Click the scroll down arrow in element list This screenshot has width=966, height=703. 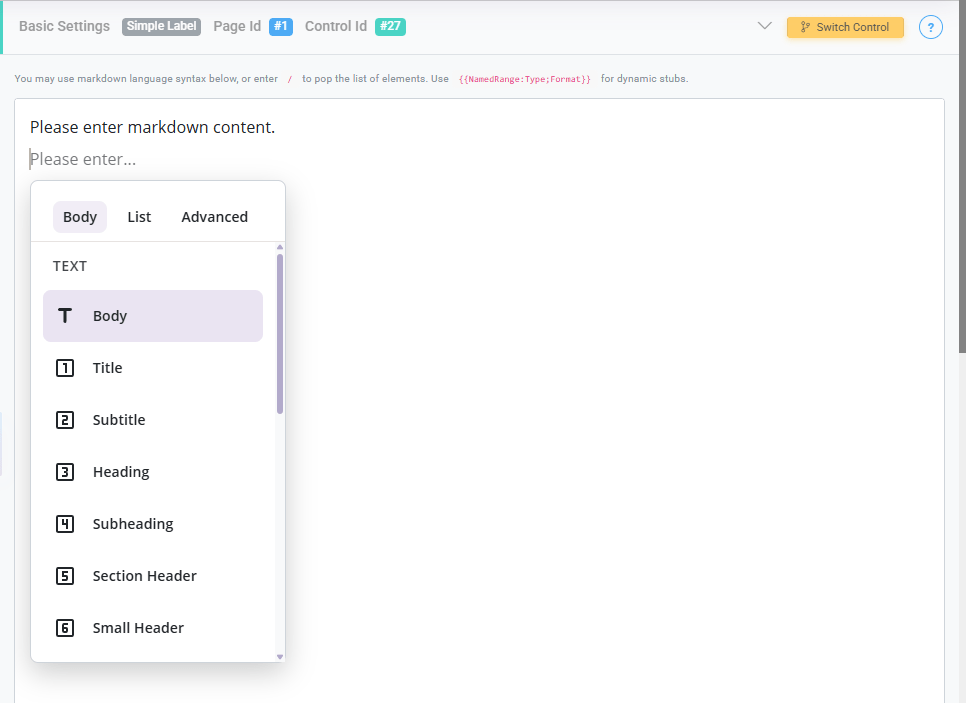(280, 656)
